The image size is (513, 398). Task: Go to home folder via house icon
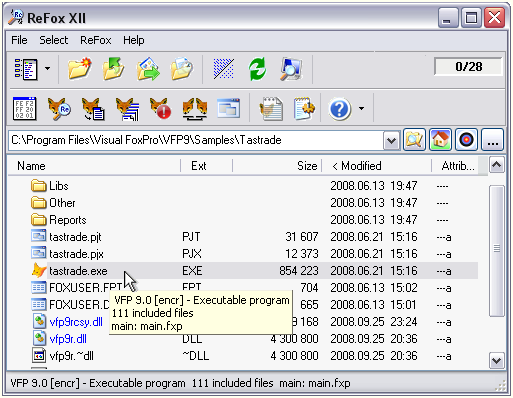point(440,140)
